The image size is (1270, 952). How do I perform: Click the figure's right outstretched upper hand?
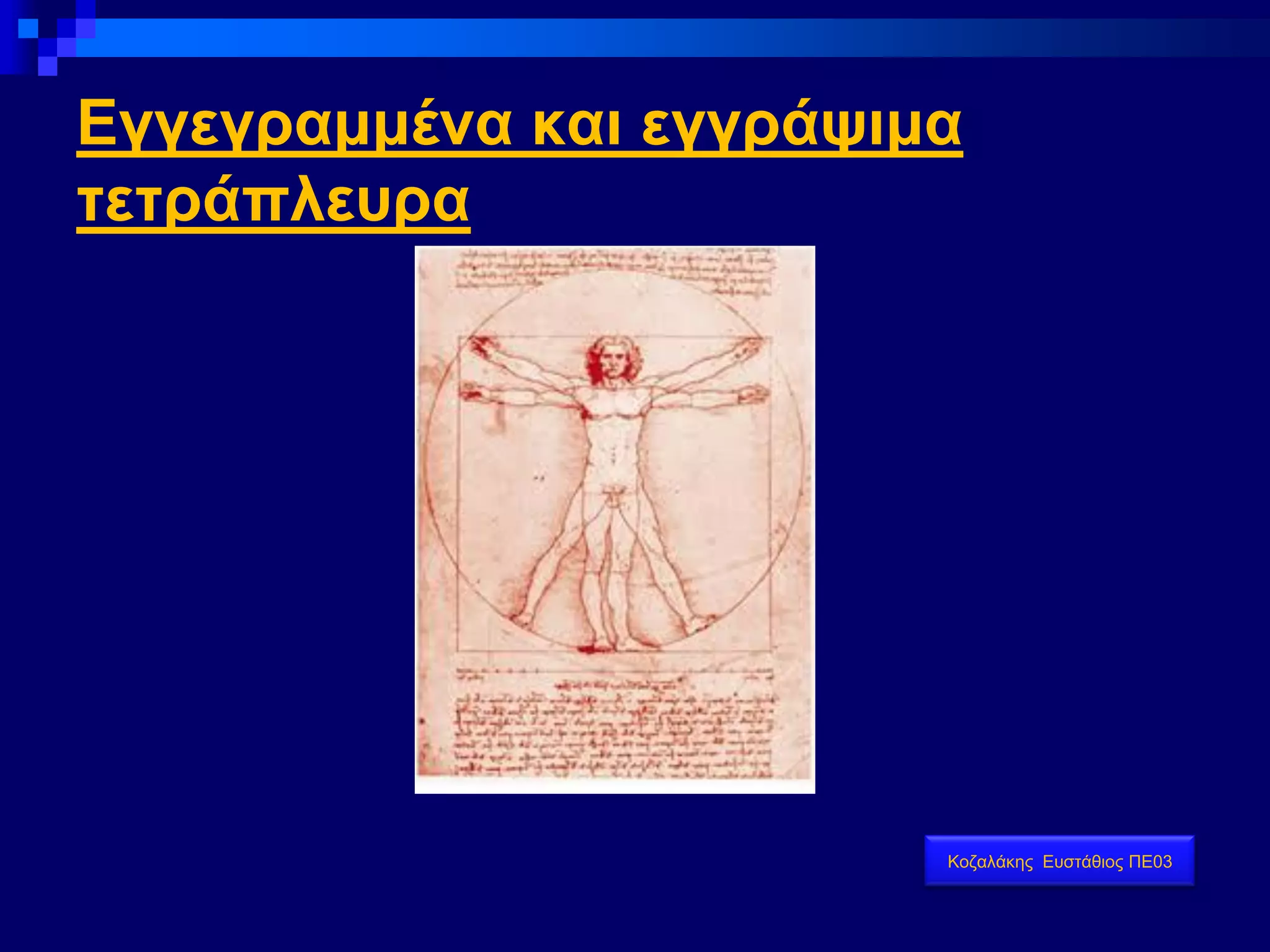pos(752,347)
